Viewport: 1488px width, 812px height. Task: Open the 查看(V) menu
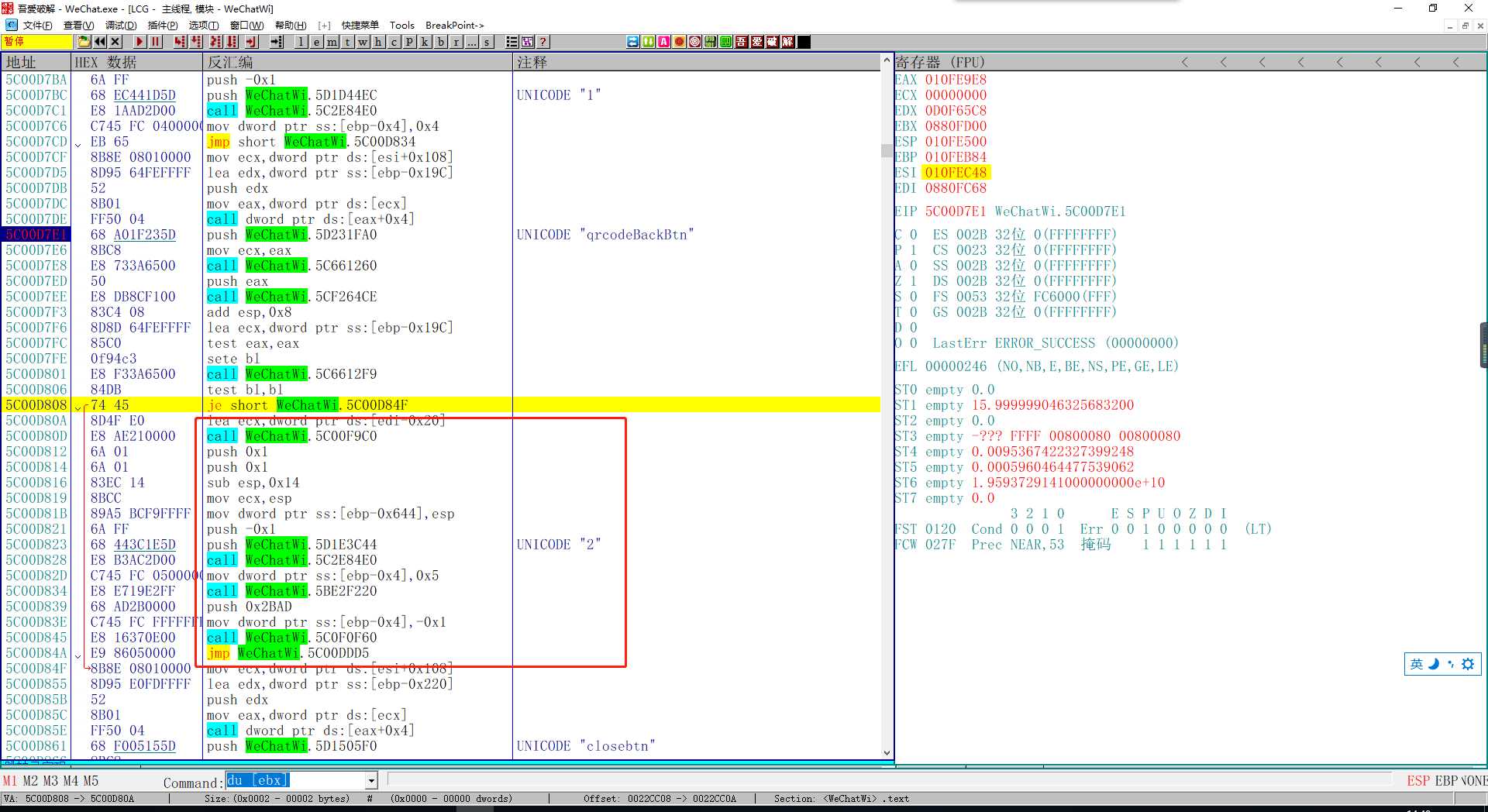pyautogui.click(x=78, y=26)
